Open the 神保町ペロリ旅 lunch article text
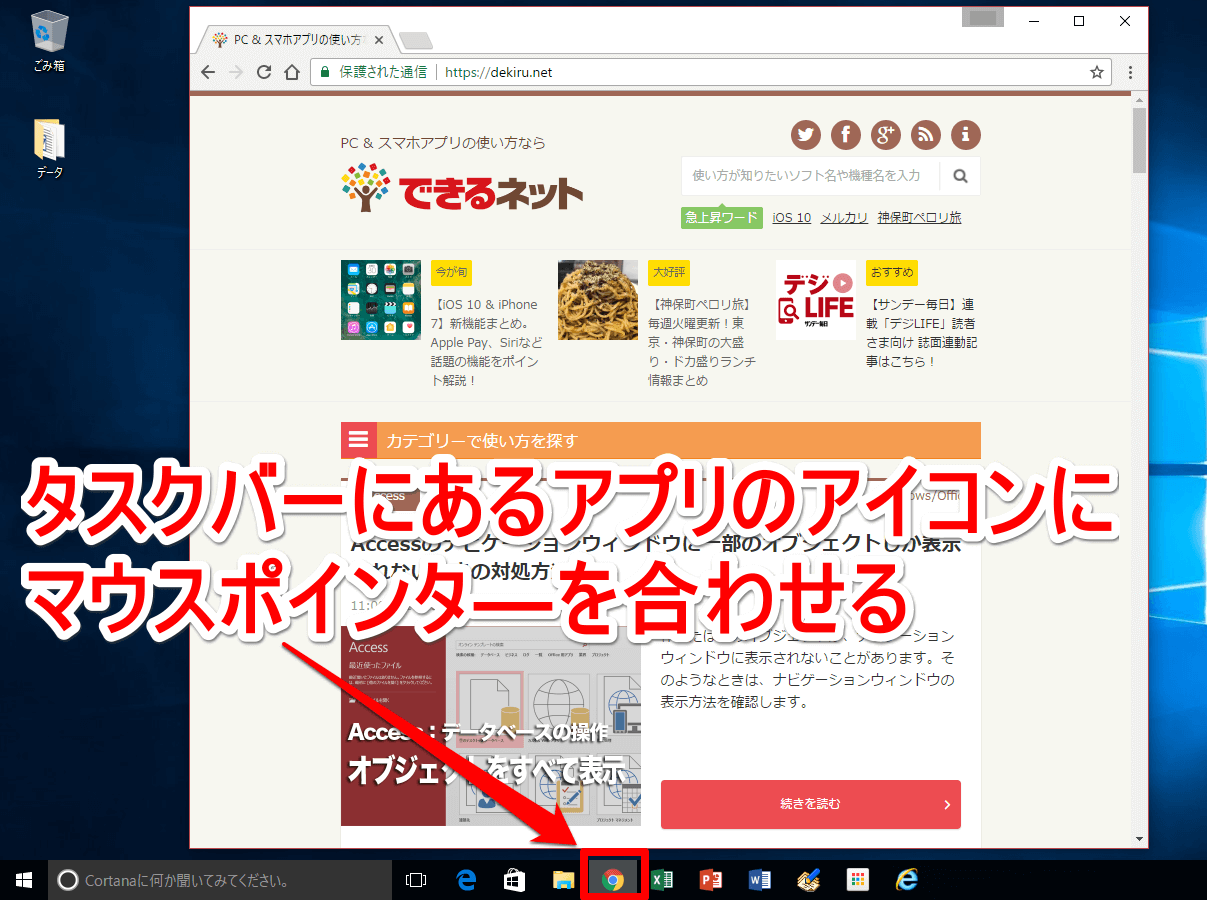The height and width of the screenshot is (900, 1207). 702,342
